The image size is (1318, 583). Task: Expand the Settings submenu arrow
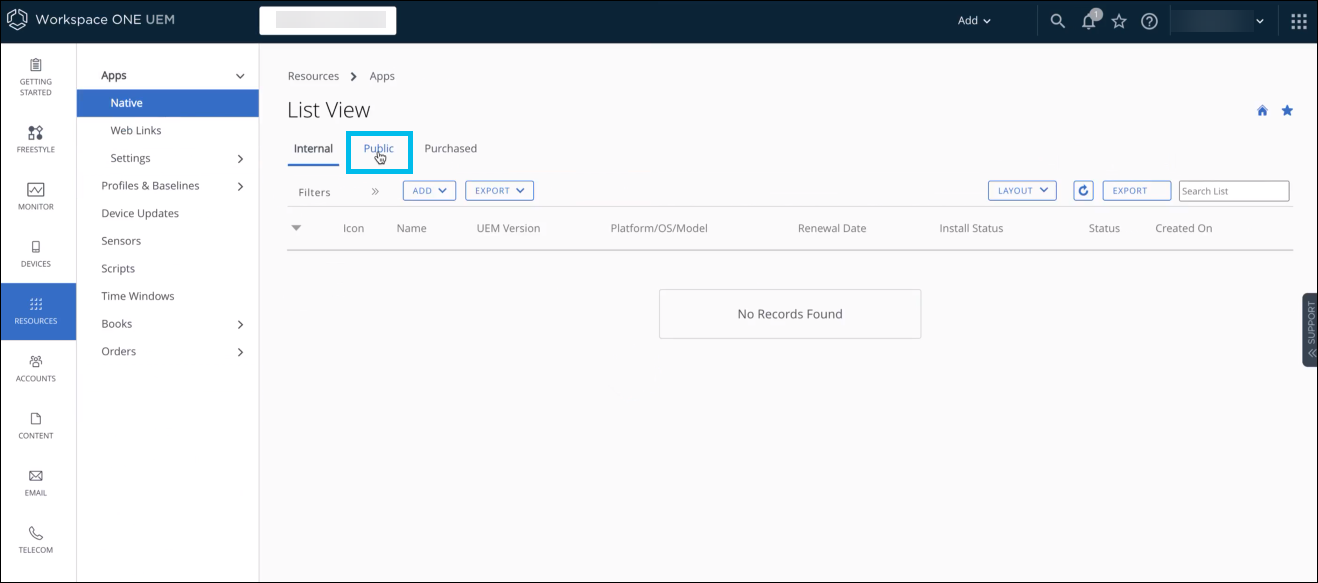tap(240, 159)
